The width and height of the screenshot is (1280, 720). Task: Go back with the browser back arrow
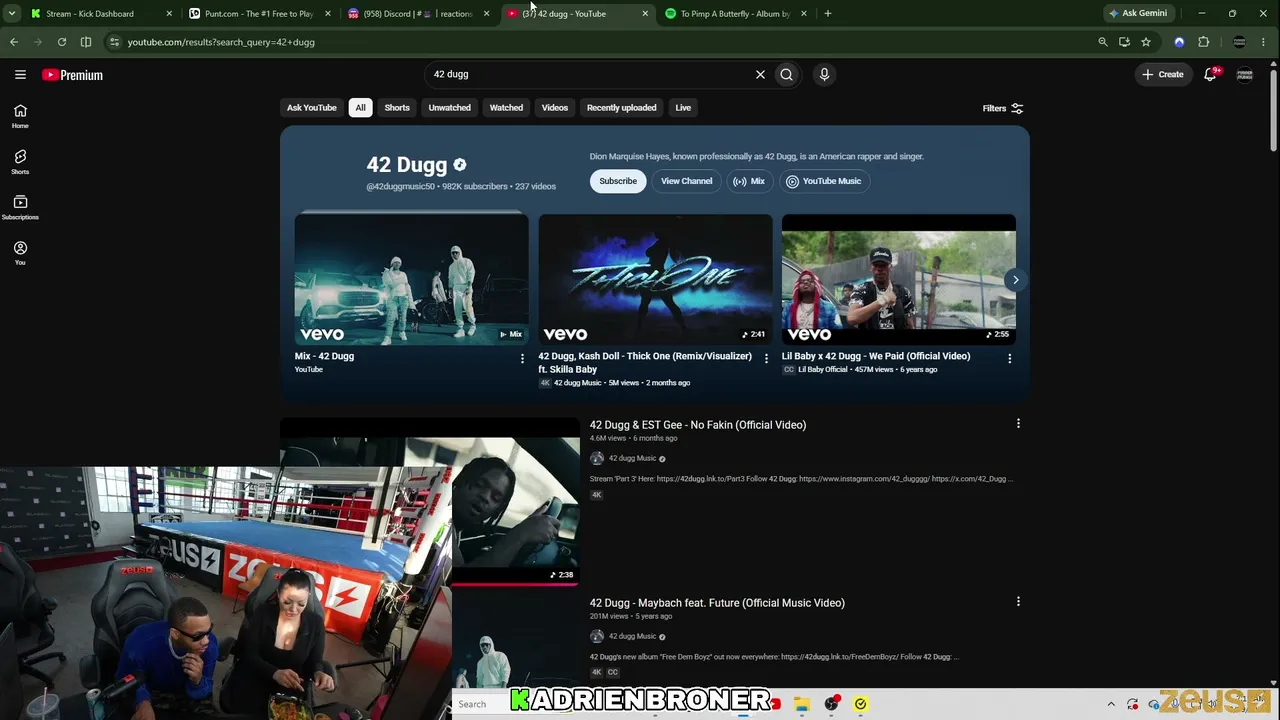point(14,42)
